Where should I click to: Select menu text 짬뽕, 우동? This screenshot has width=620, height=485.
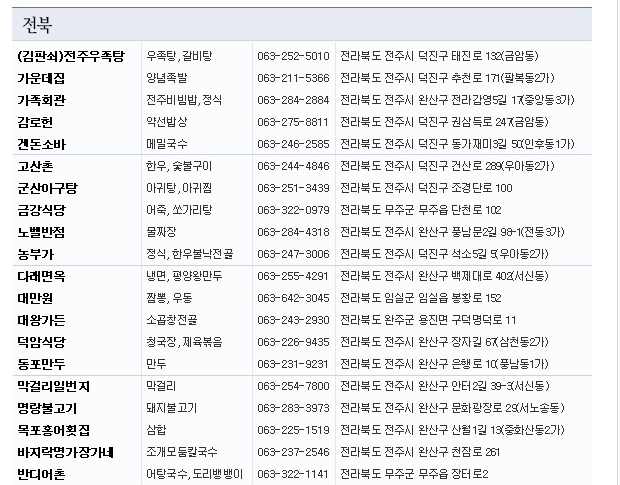point(169,298)
